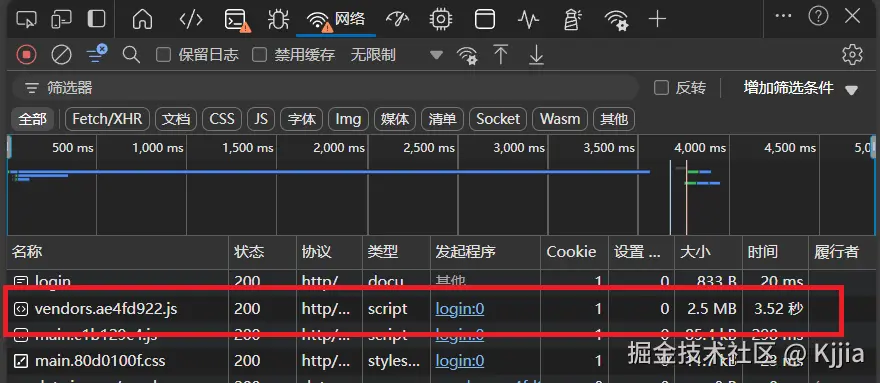
Task: Select main.80d0100f.css request row
Action: pyautogui.click(x=440, y=361)
